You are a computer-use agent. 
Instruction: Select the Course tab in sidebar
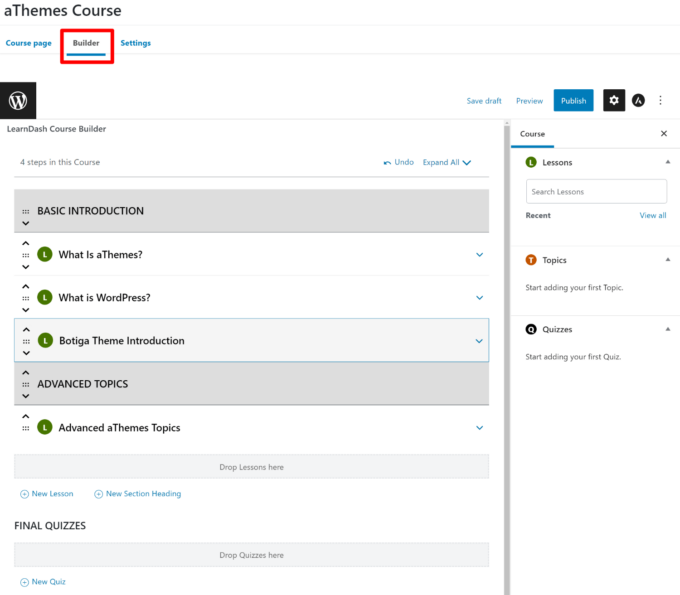pyautogui.click(x=533, y=134)
